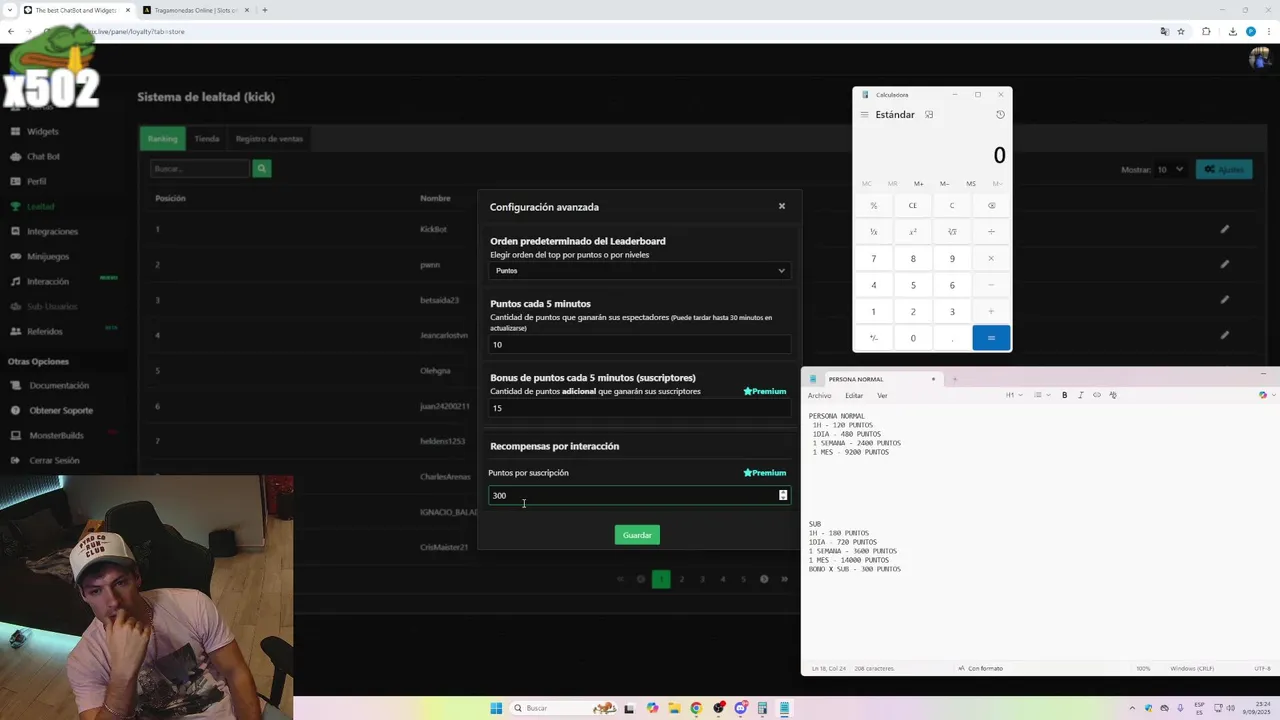Viewport: 1280px width, 720px height.
Task: Open the Windows Start menu
Action: pos(496,708)
